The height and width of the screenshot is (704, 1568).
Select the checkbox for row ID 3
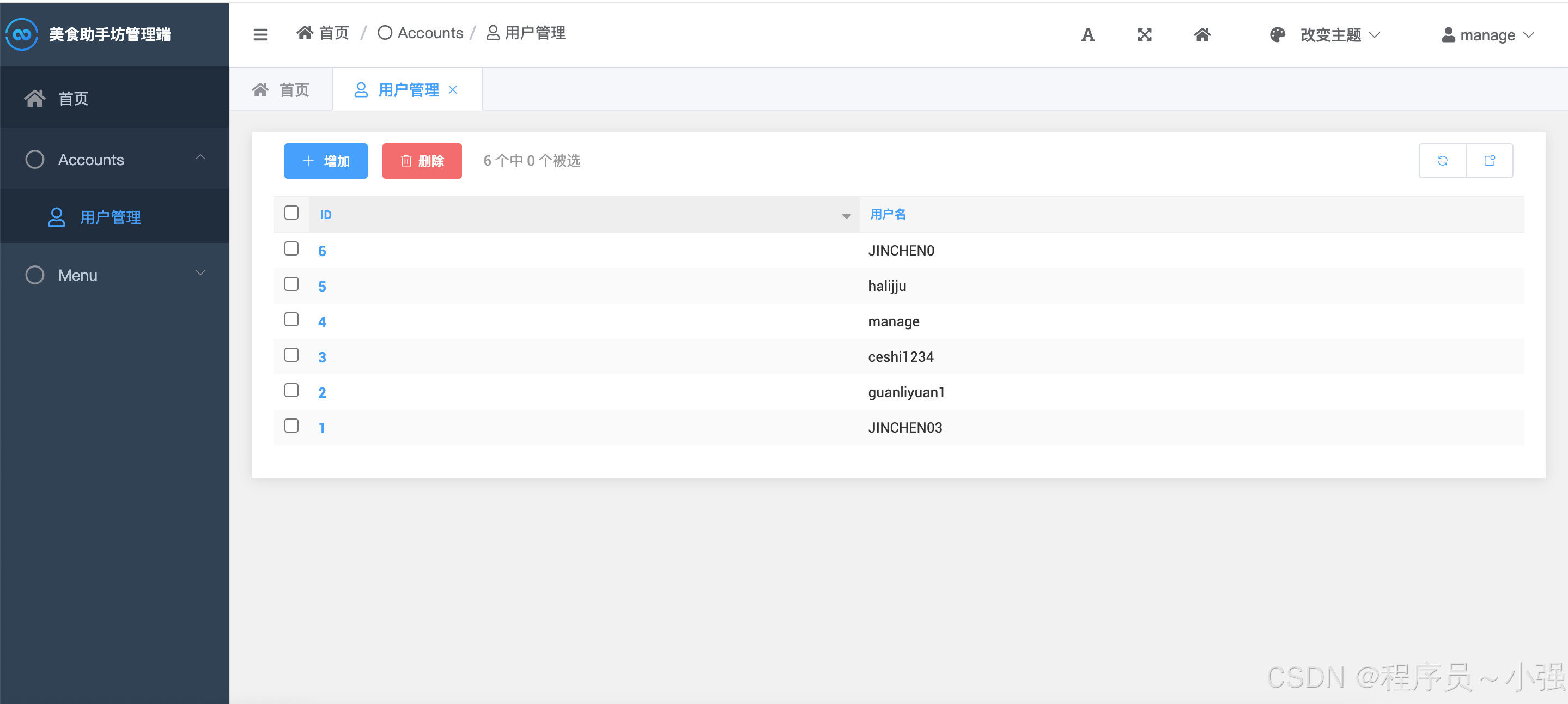point(291,355)
